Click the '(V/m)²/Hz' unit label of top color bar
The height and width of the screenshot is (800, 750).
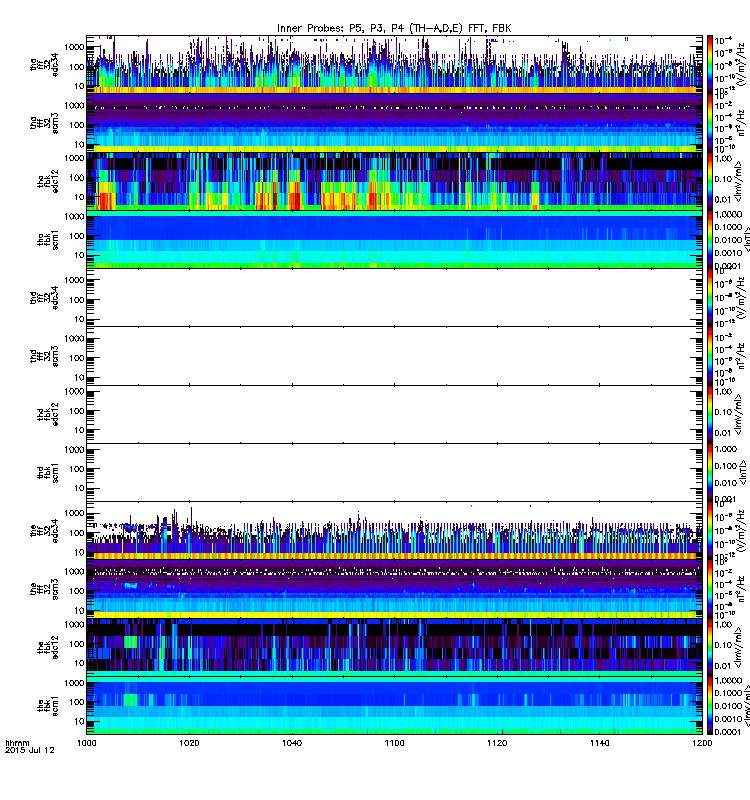(741, 65)
